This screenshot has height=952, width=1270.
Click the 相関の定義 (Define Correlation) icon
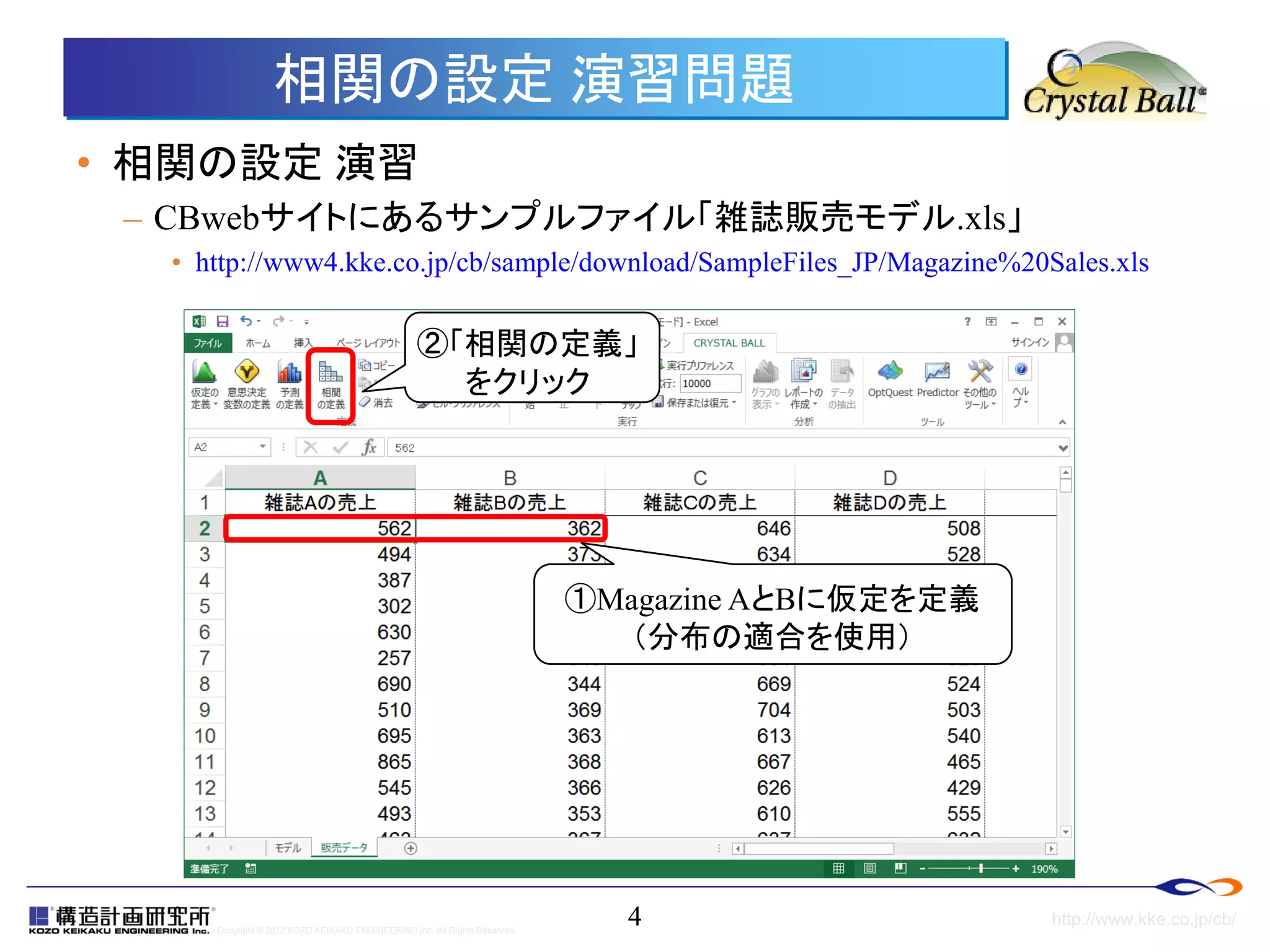[x=331, y=373]
